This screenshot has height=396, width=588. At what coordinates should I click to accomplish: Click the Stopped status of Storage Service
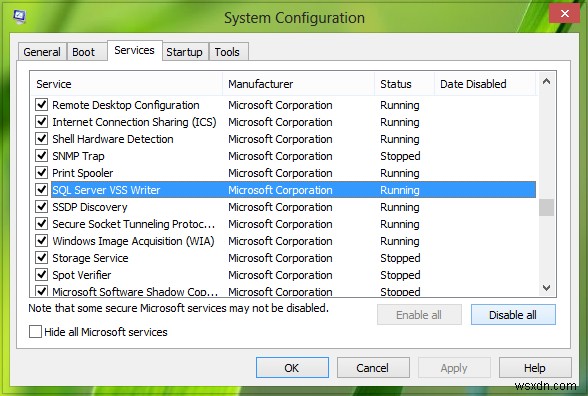400,258
